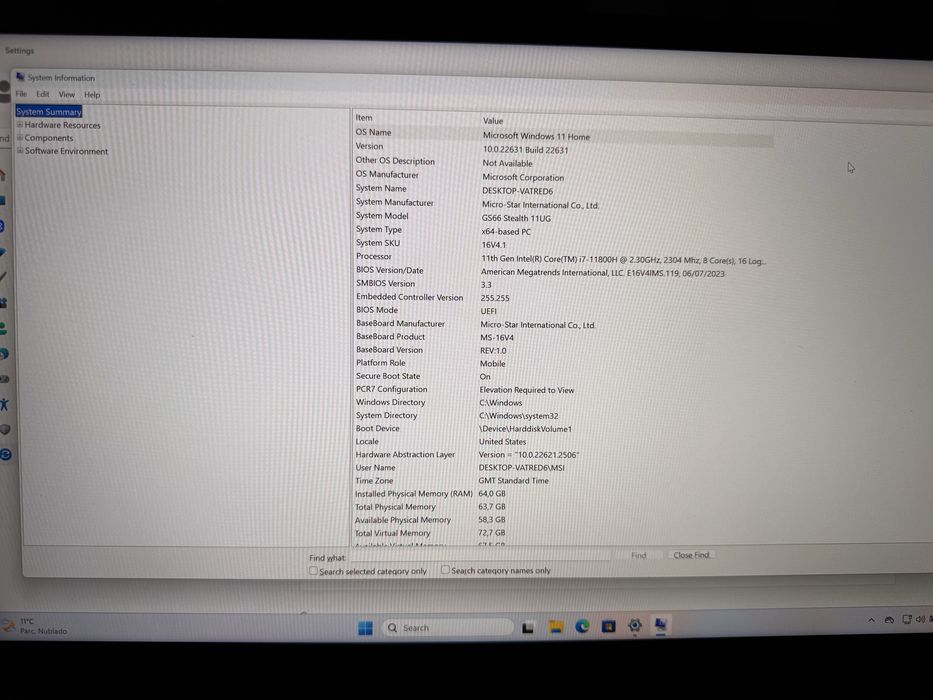Select the Embedded Controller Version row
933x700 pixels.
tap(563, 298)
